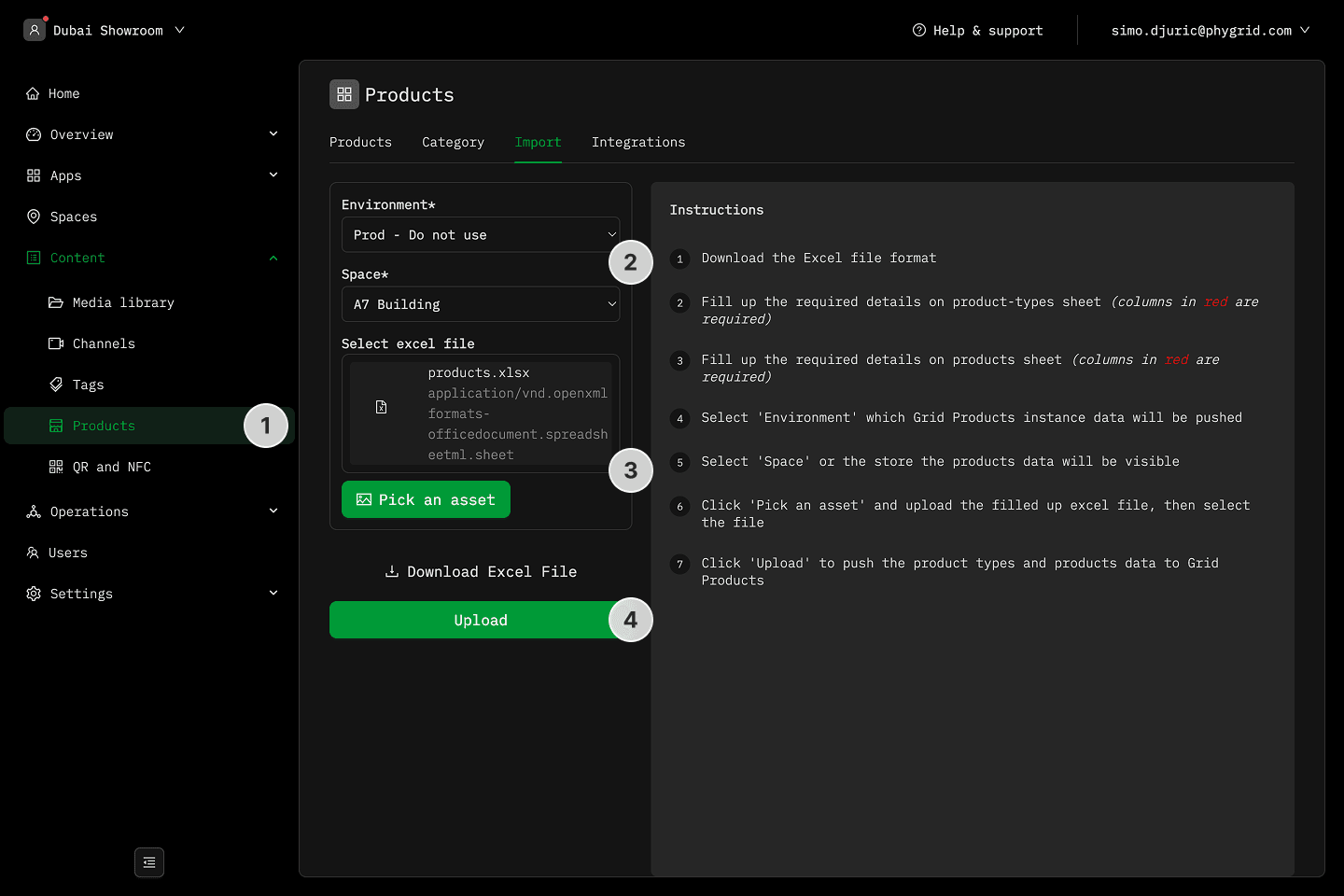The width and height of the screenshot is (1344, 896).
Task: Expand the Dubai Showroom workspace switcher
Action: click(x=179, y=30)
